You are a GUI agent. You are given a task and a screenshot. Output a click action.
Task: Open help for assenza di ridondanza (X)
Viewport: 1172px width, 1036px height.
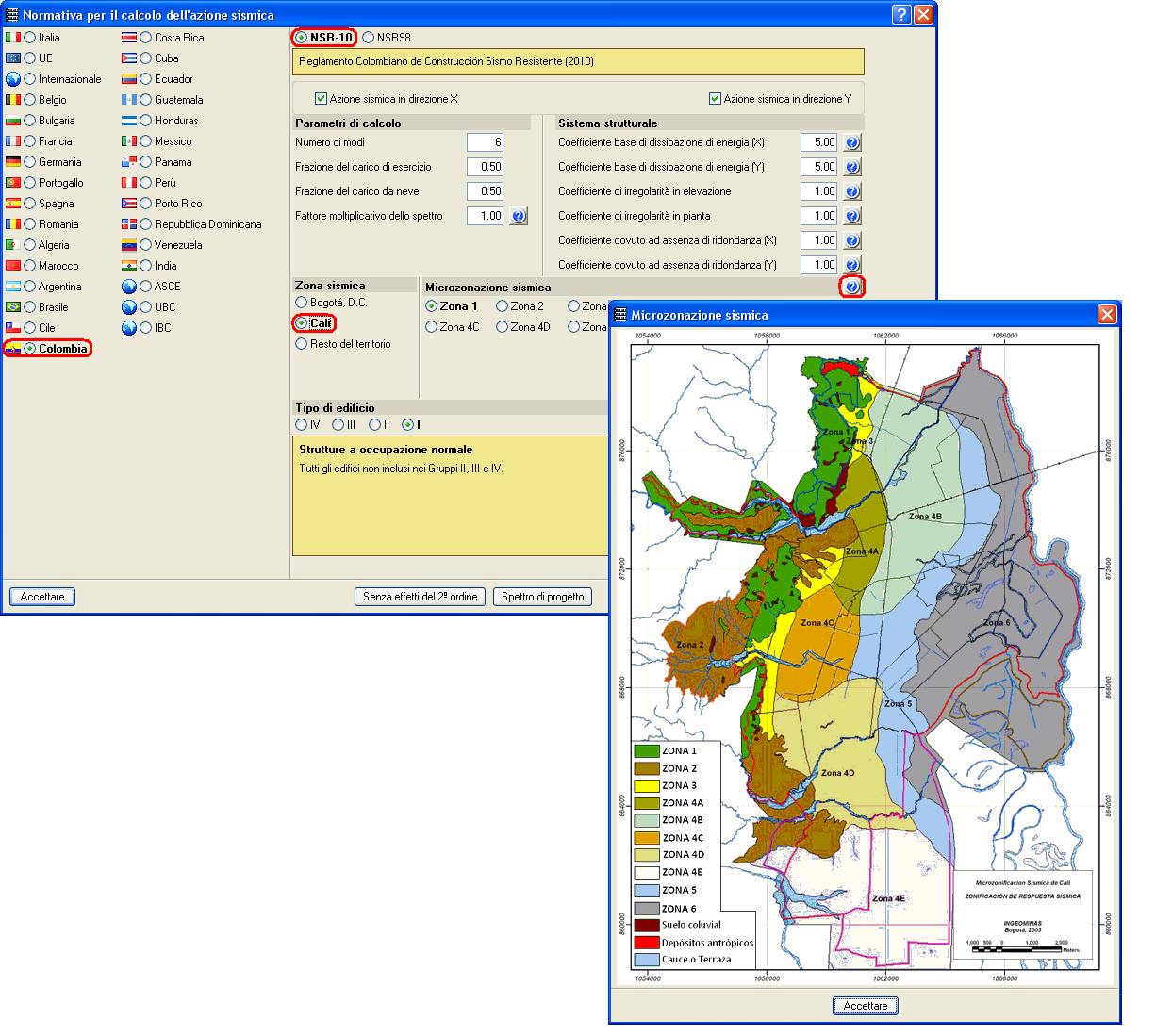point(851,240)
